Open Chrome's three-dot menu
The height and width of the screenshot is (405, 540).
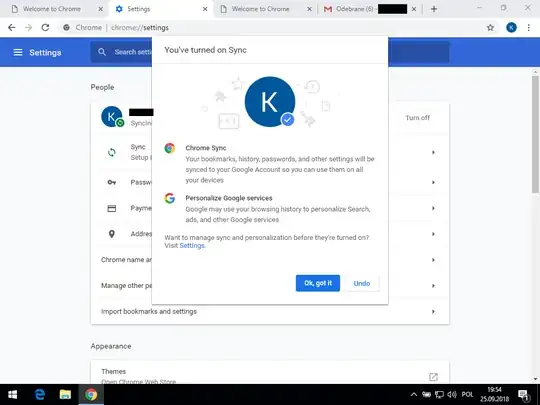coord(529,28)
